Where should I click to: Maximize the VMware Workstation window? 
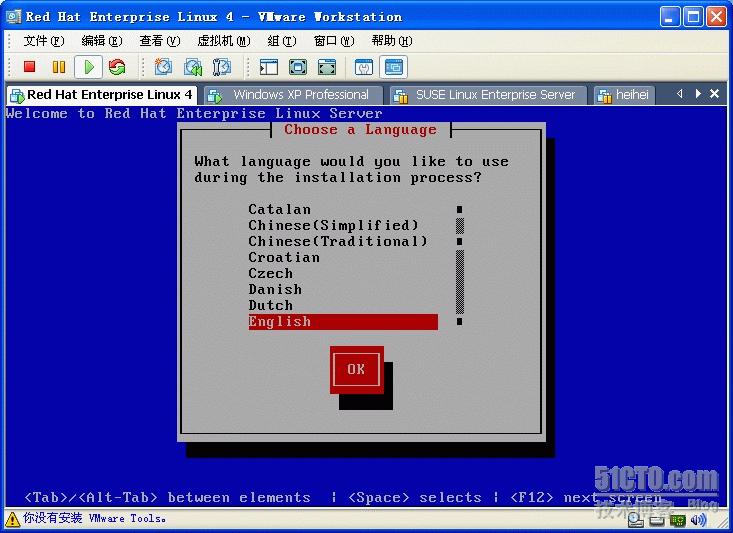coord(693,17)
